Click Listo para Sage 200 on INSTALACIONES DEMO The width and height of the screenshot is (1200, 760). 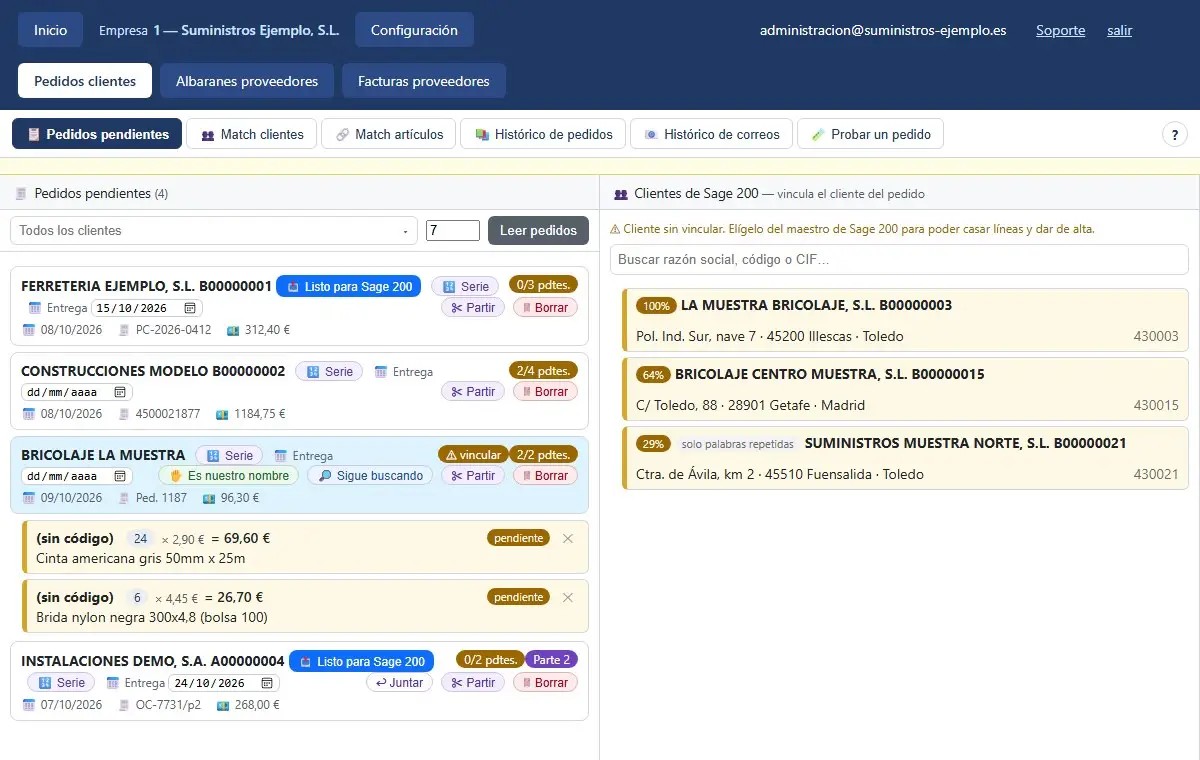(362, 662)
